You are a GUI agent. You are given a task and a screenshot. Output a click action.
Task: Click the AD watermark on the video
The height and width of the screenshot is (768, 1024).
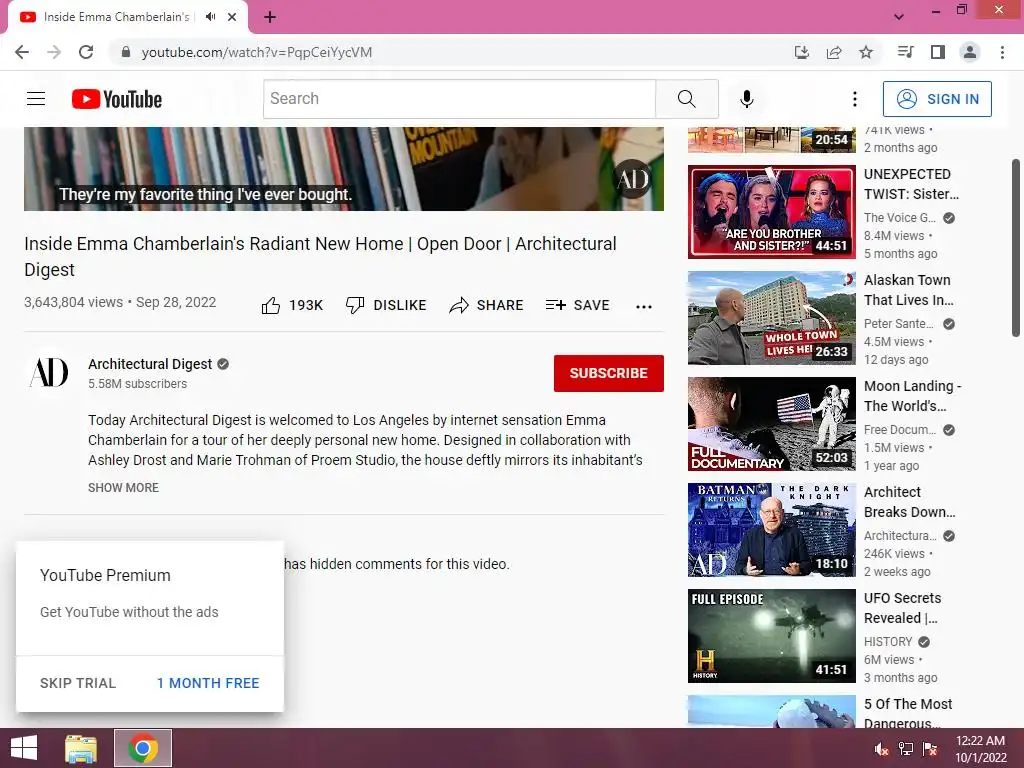(632, 179)
